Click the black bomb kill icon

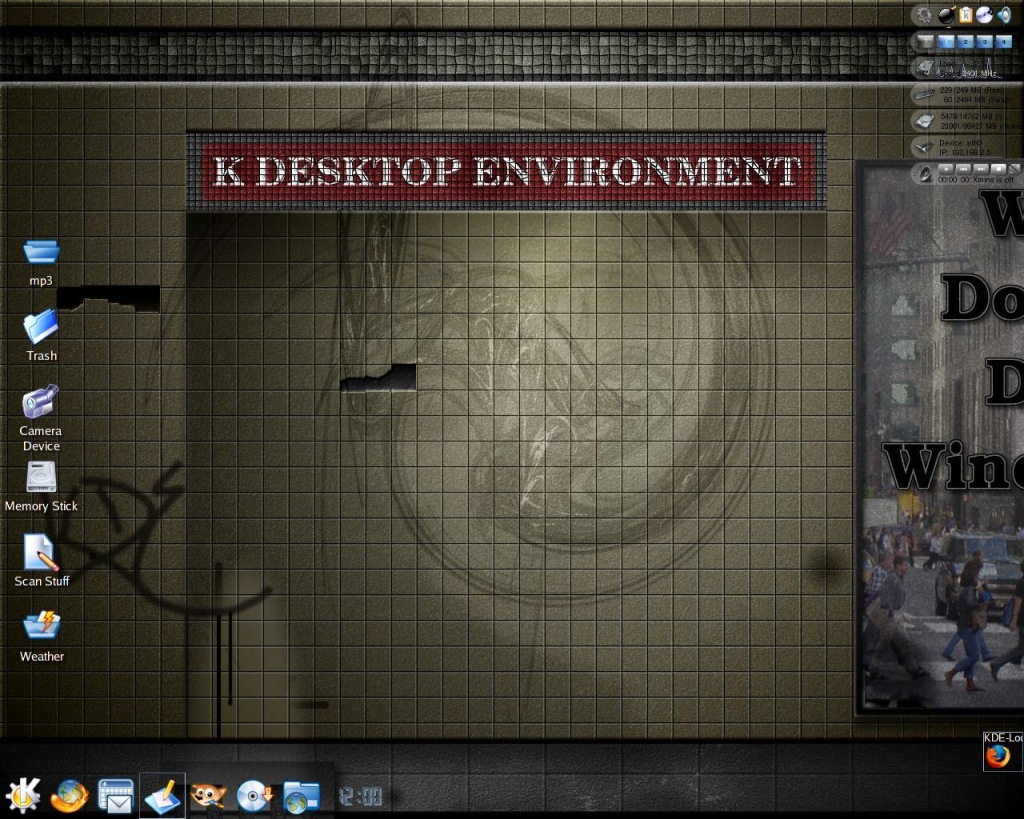point(946,14)
